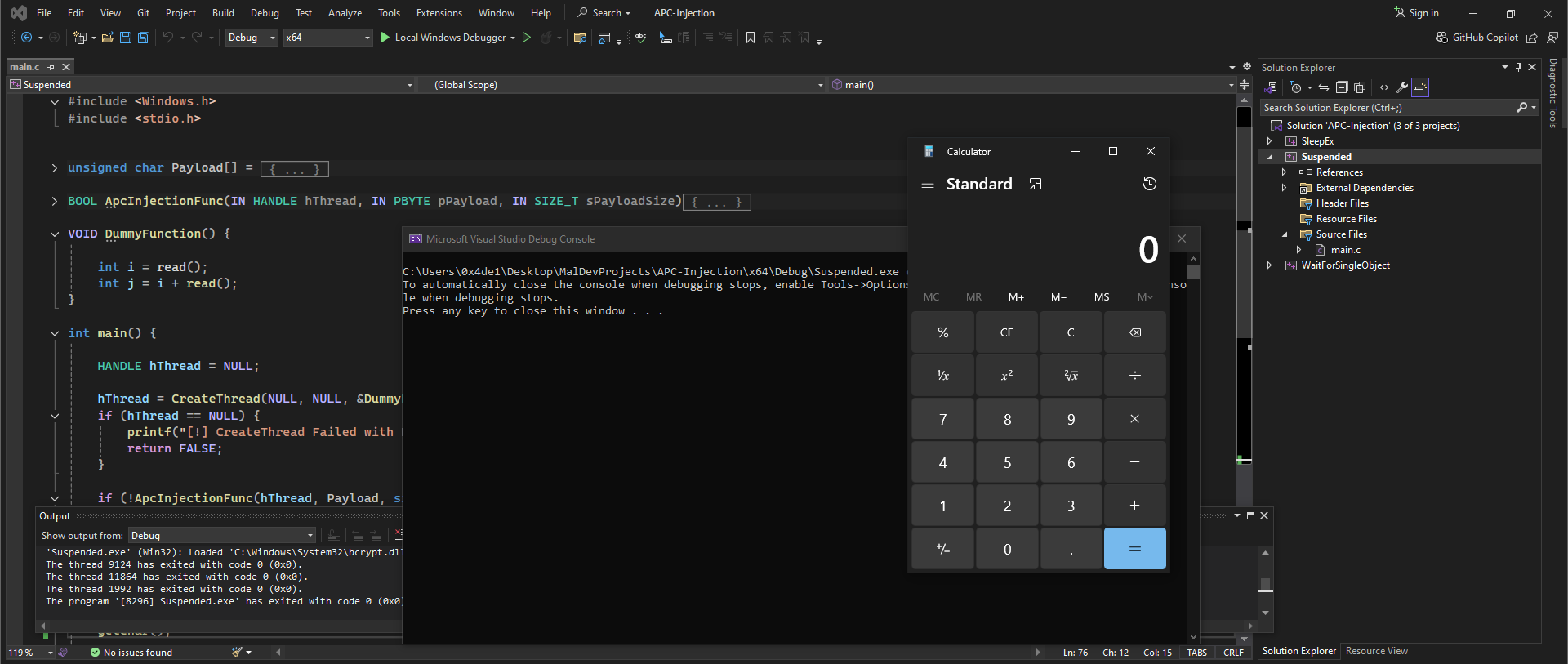Toggle Calculator keep on top mode
1568x664 pixels.
pos(1036,184)
